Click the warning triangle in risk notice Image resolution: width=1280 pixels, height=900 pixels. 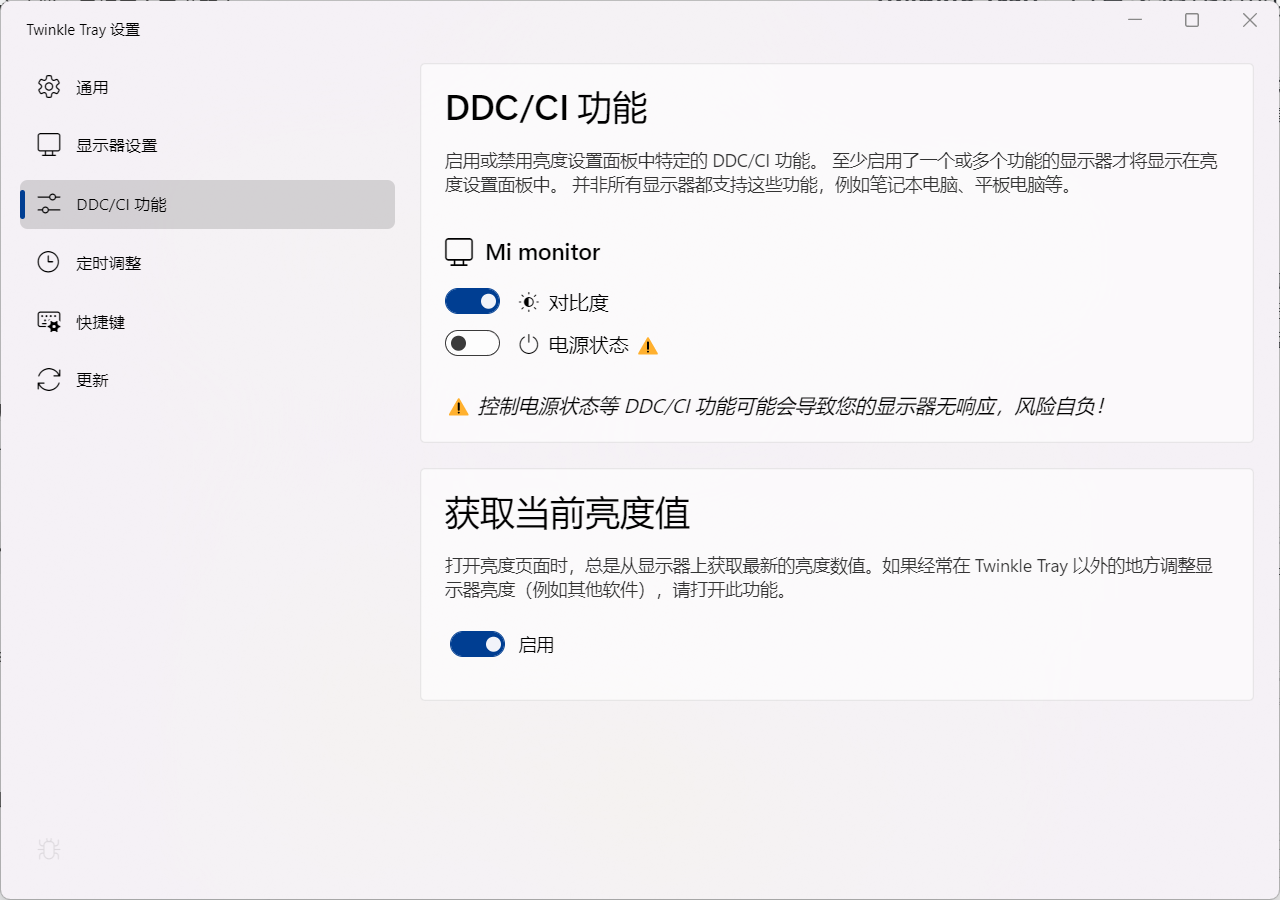click(459, 405)
